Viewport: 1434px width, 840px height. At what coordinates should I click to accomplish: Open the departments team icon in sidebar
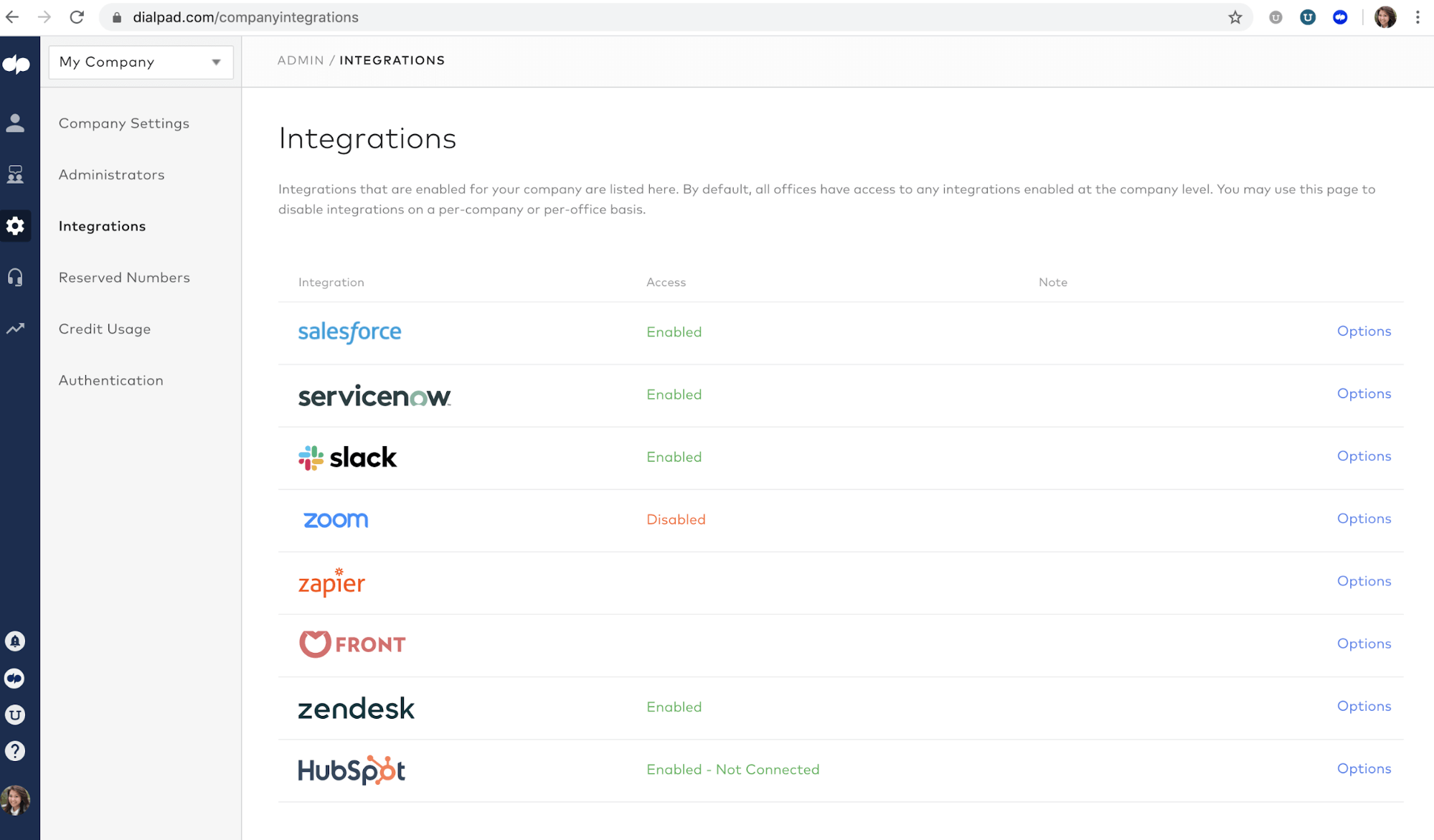tap(15, 174)
